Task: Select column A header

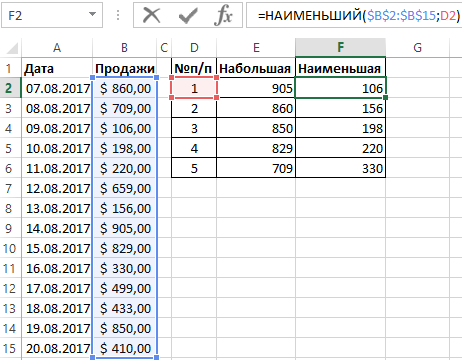Action: point(57,48)
